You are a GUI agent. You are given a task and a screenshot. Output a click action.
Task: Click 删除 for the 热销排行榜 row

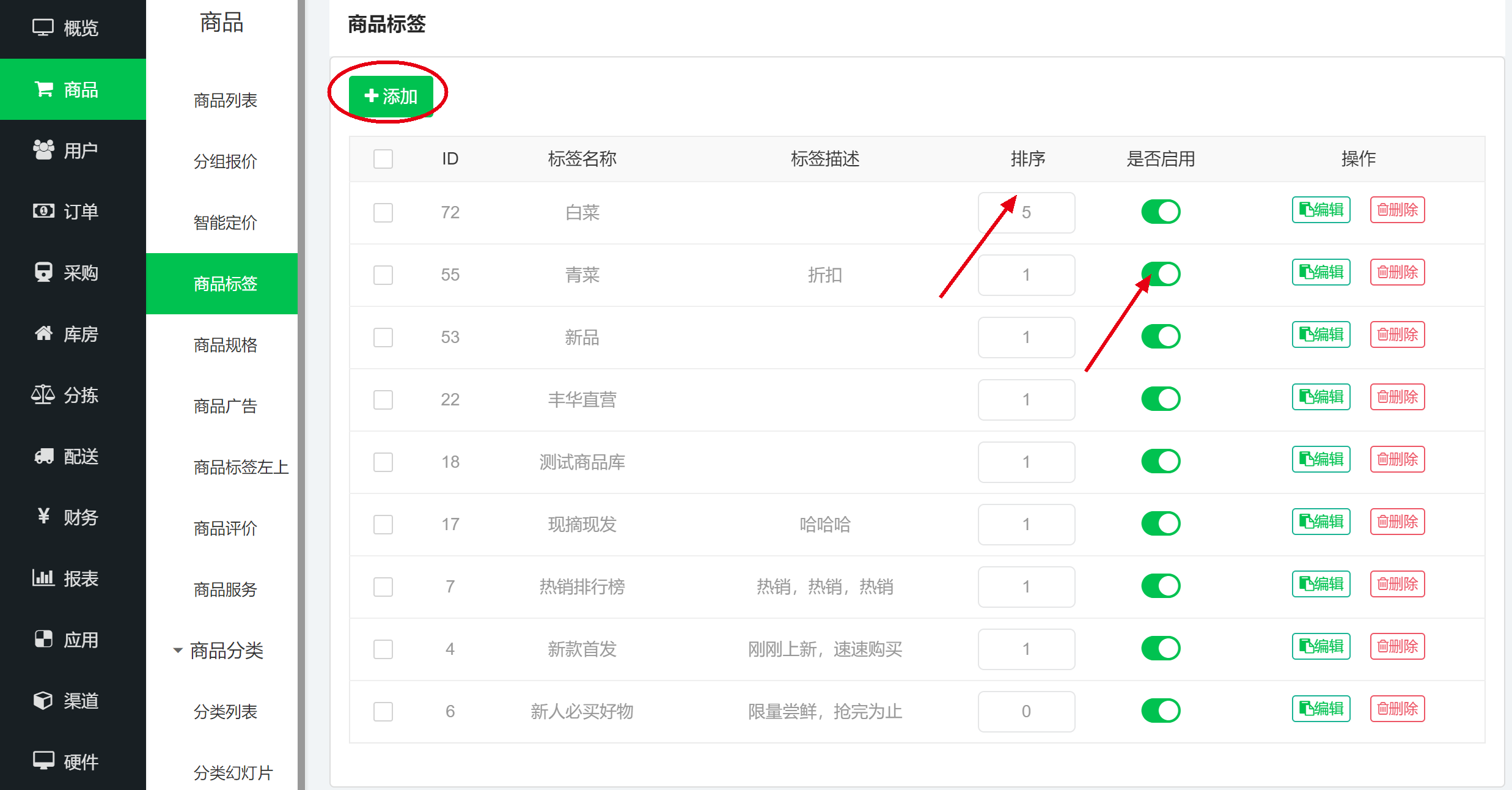point(1397,584)
